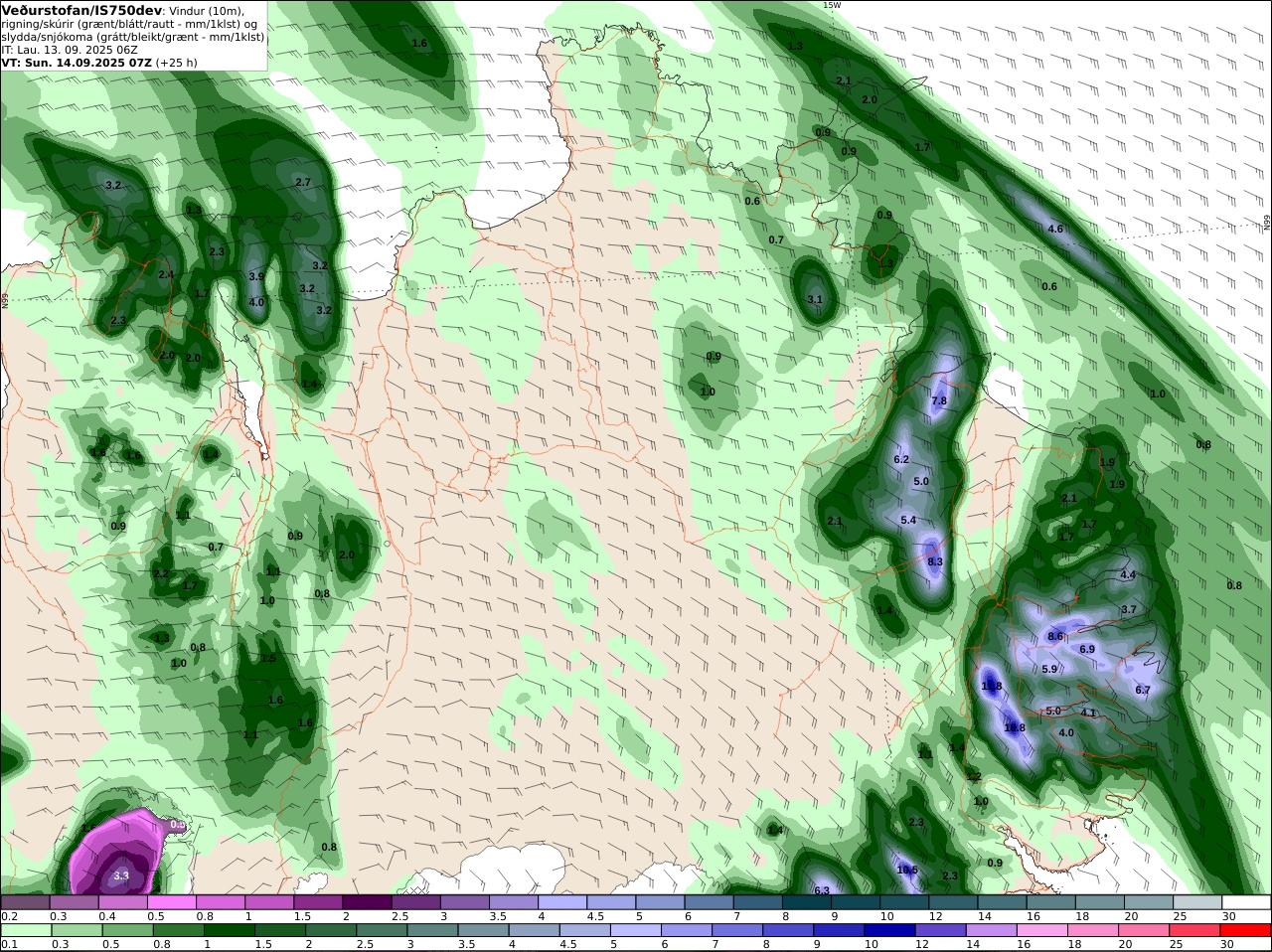1272x952 pixels.
Task: Select the 2–2.5 dark purple snow legend swatch
Action: point(368,902)
